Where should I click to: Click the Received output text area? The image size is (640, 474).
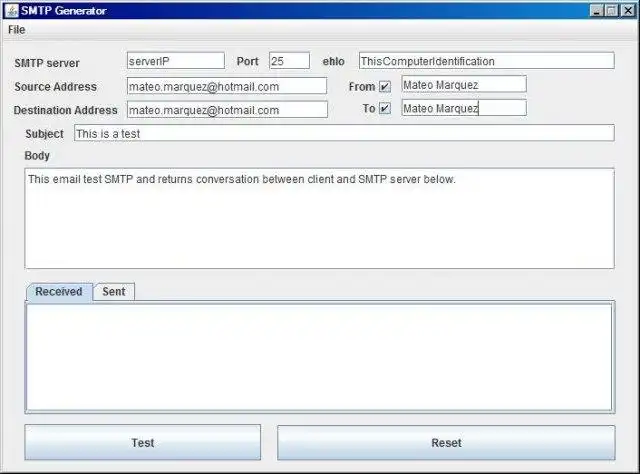(320, 357)
